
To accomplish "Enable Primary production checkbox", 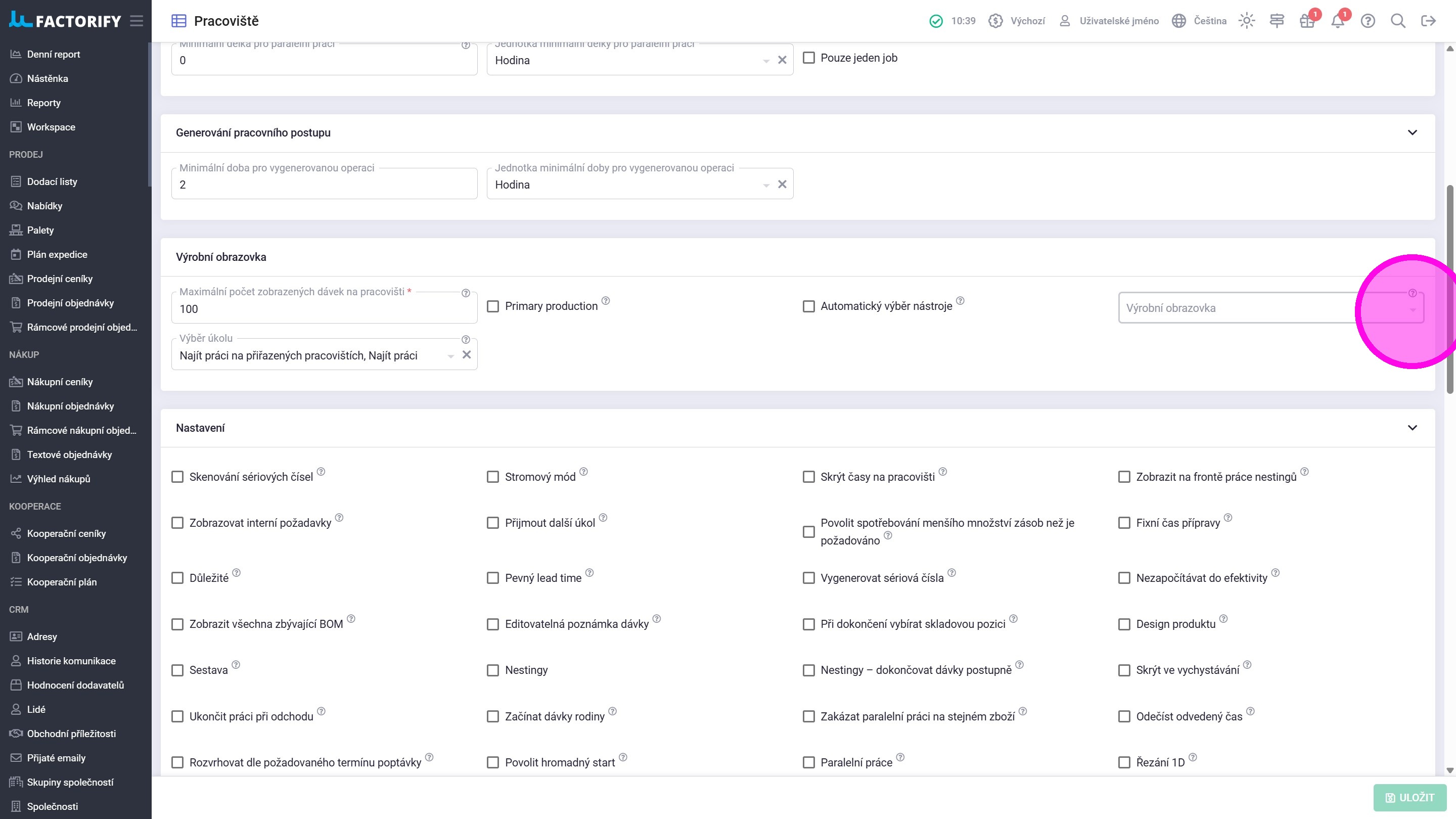I will 493,306.
